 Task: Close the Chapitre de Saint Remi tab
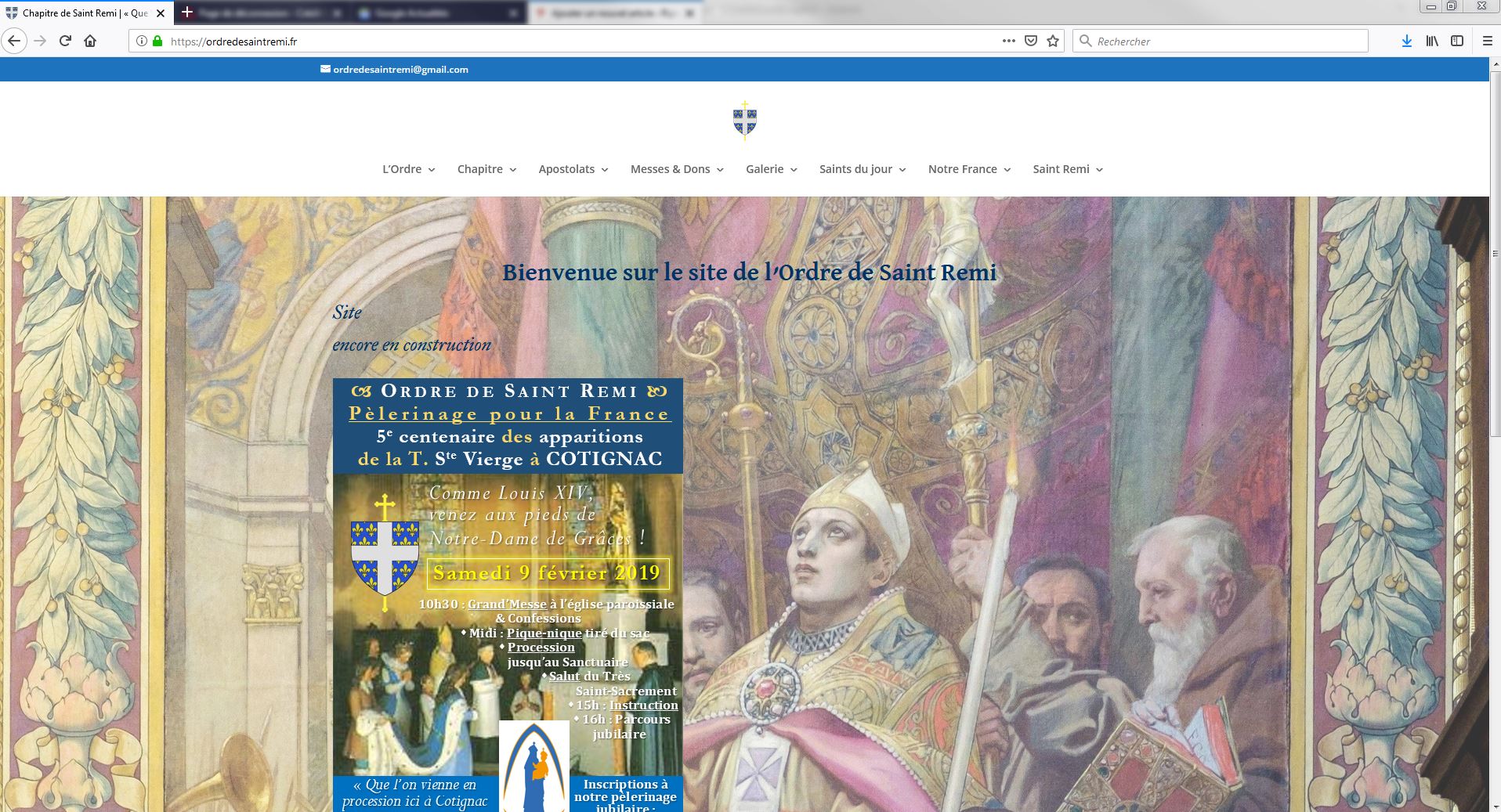pyautogui.click(x=161, y=13)
